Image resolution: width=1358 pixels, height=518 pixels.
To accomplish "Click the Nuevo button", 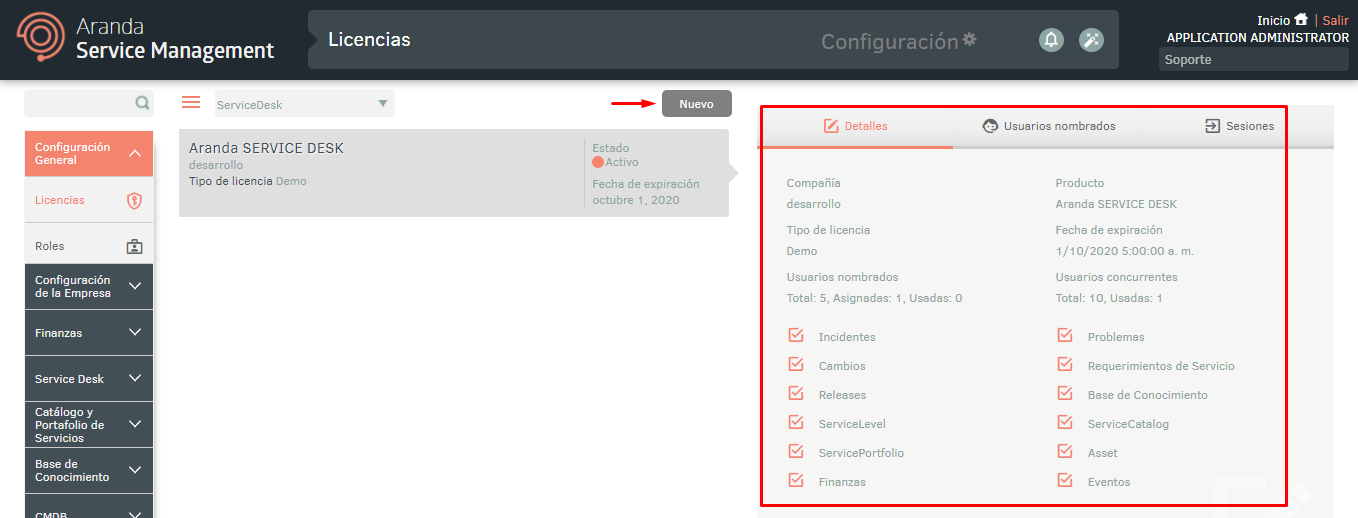I will click(697, 104).
